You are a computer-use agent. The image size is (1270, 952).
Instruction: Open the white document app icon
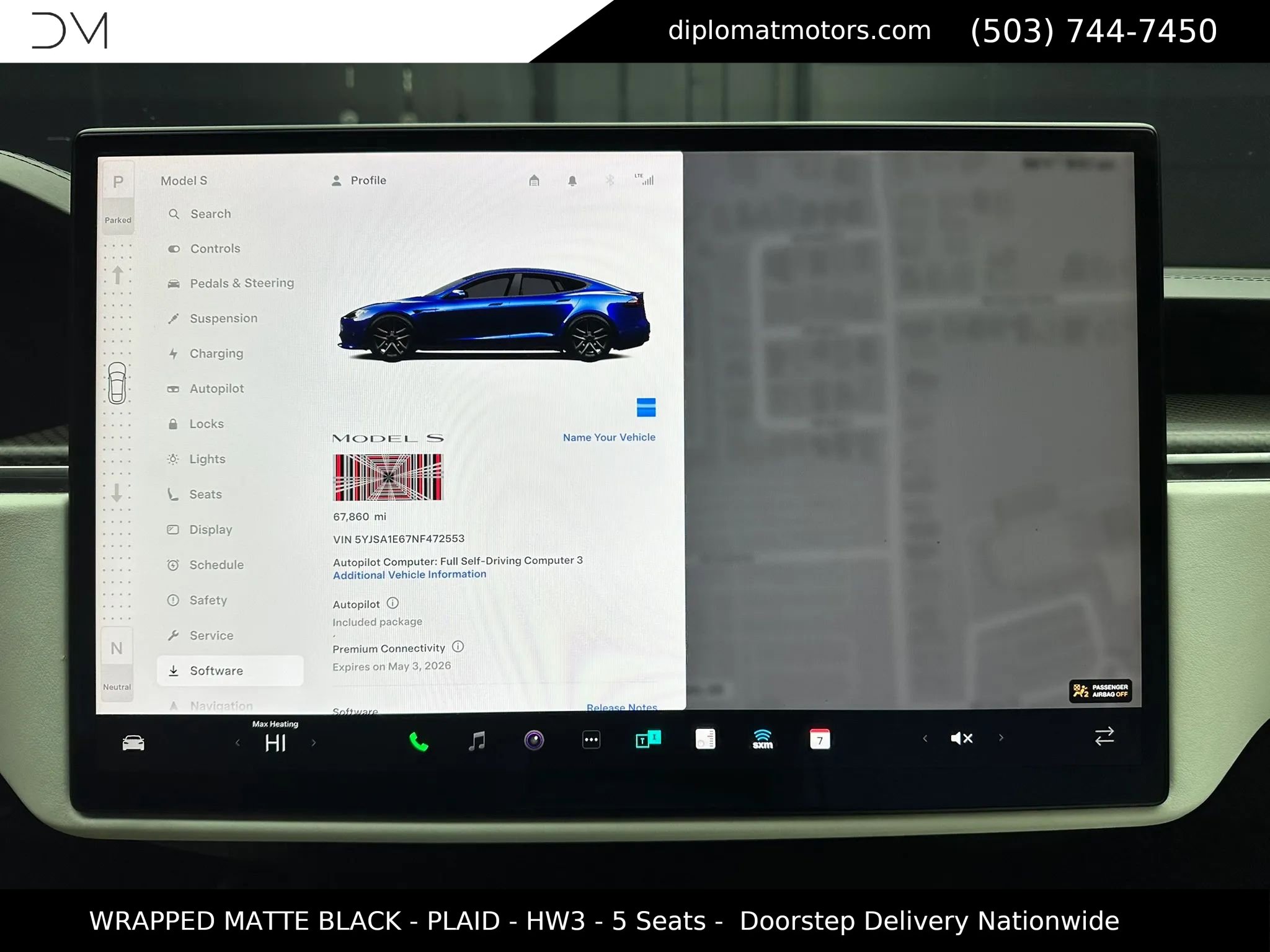(706, 739)
